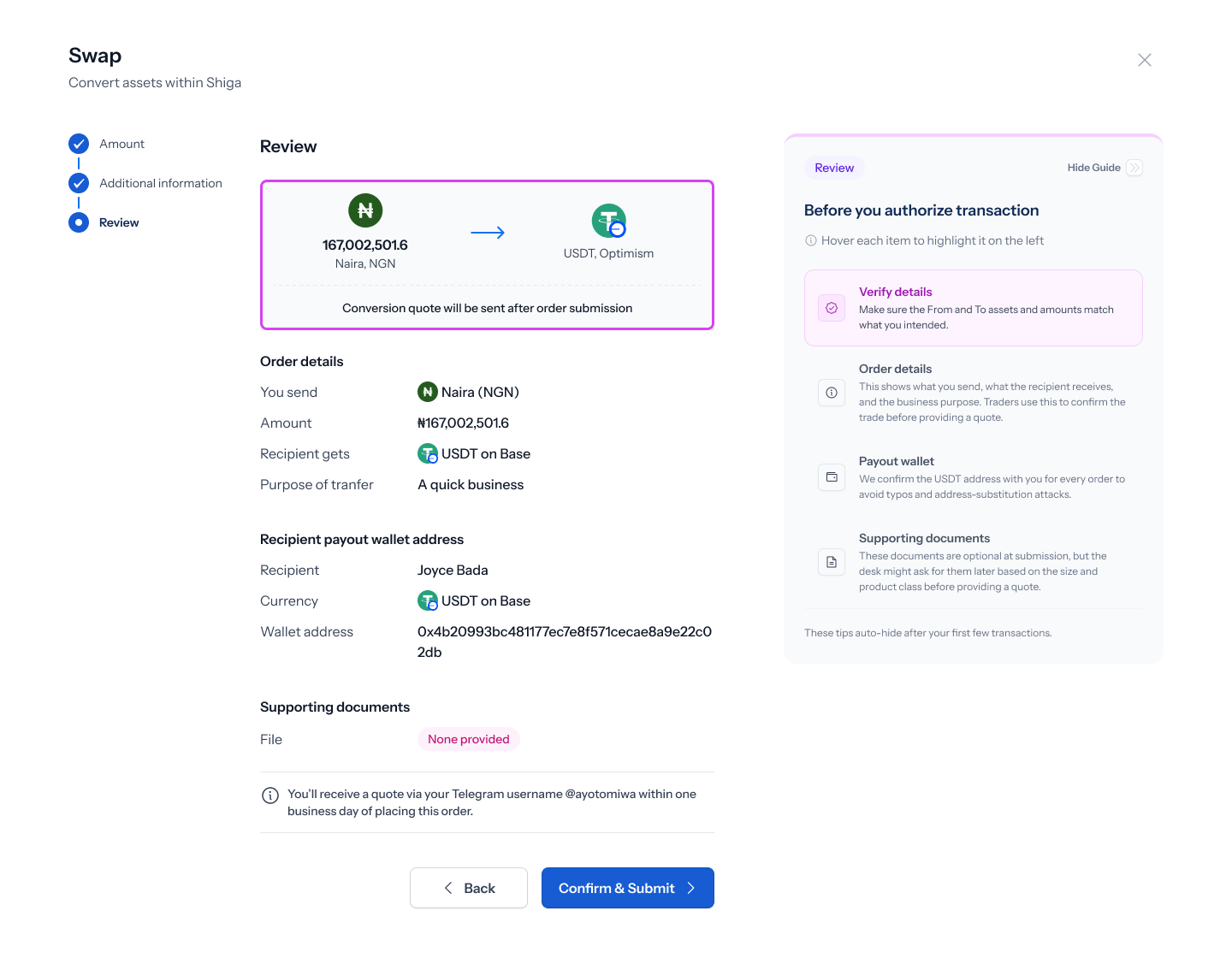1232x970 pixels.
Task: Click the blue conversion arrow icon
Action: [x=488, y=233]
